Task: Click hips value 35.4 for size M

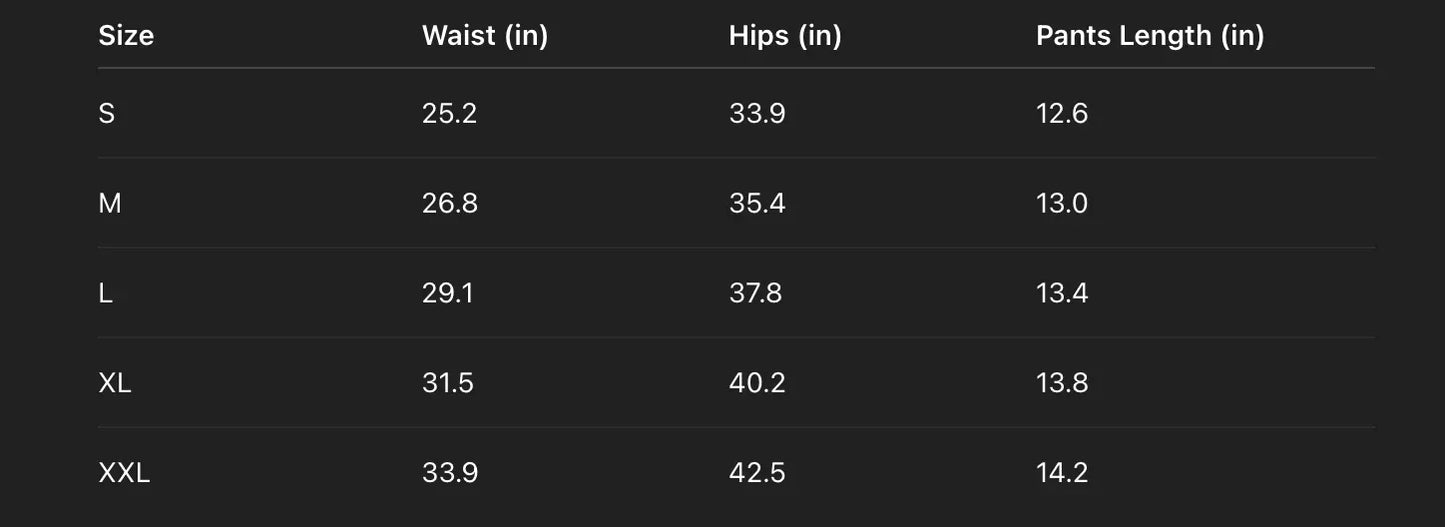Action: pos(757,203)
